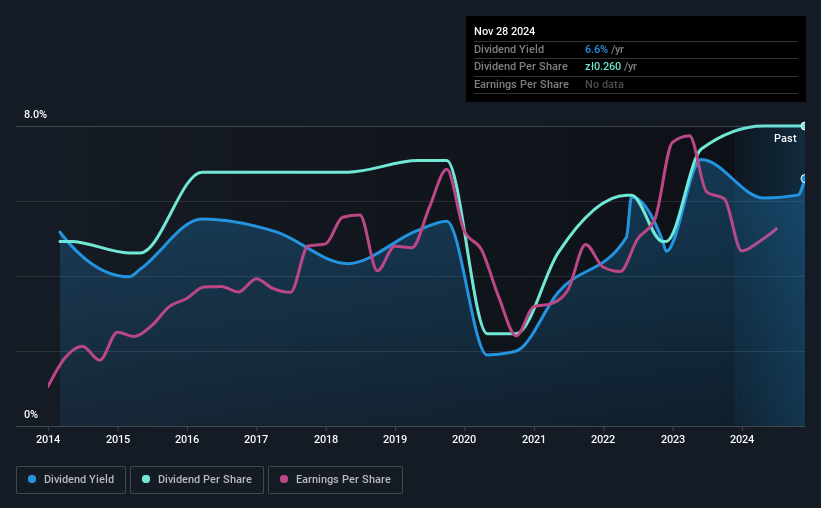Image resolution: width=821 pixels, height=508 pixels.
Task: Toggle the Dividend Per Share legend series
Action: pos(197,480)
